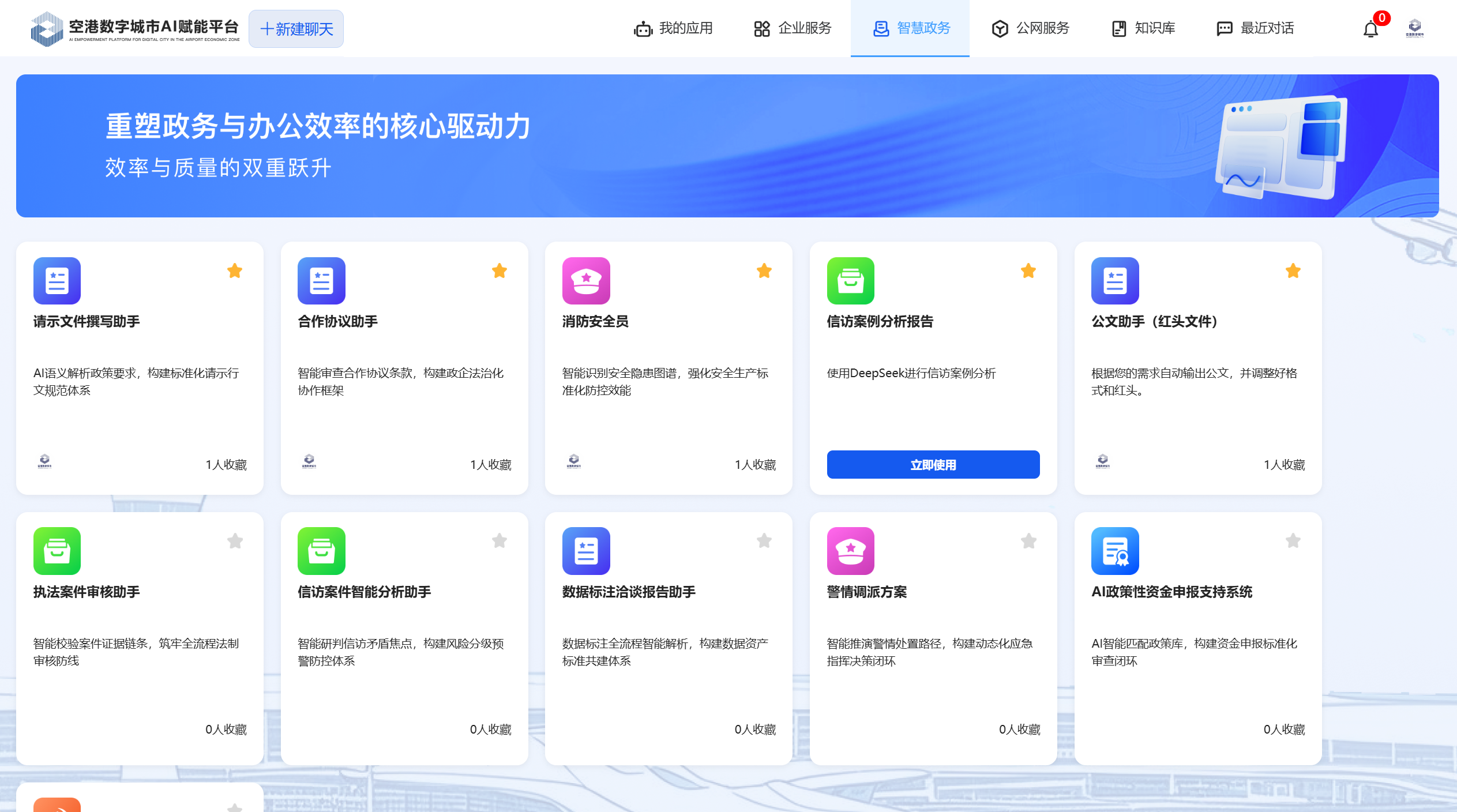Click the user avatar in top right

point(1416,28)
